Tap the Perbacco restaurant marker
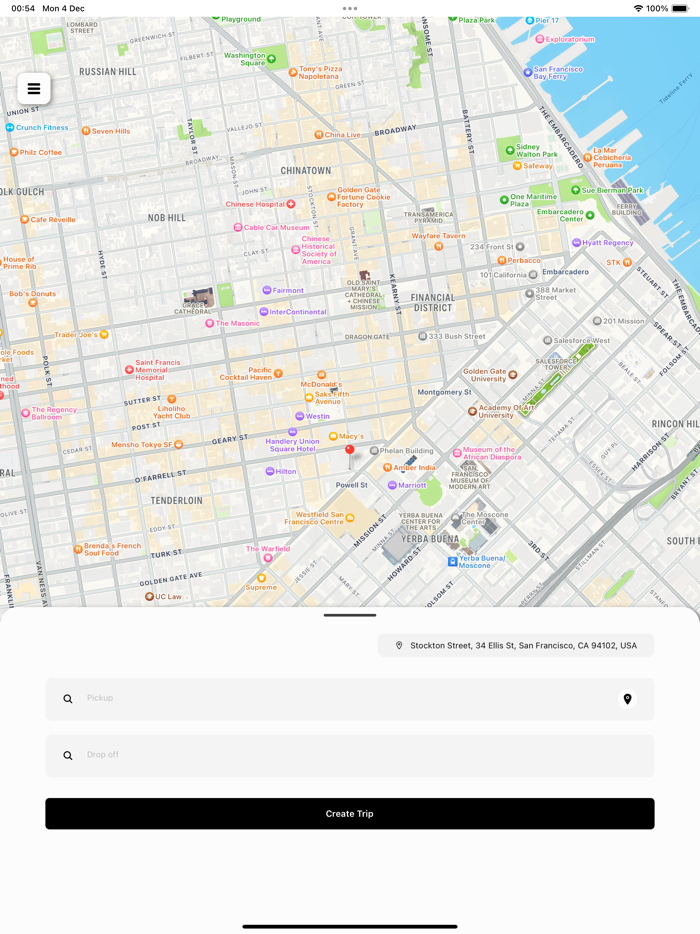Image resolution: width=700 pixels, height=934 pixels. pyautogui.click(x=502, y=260)
